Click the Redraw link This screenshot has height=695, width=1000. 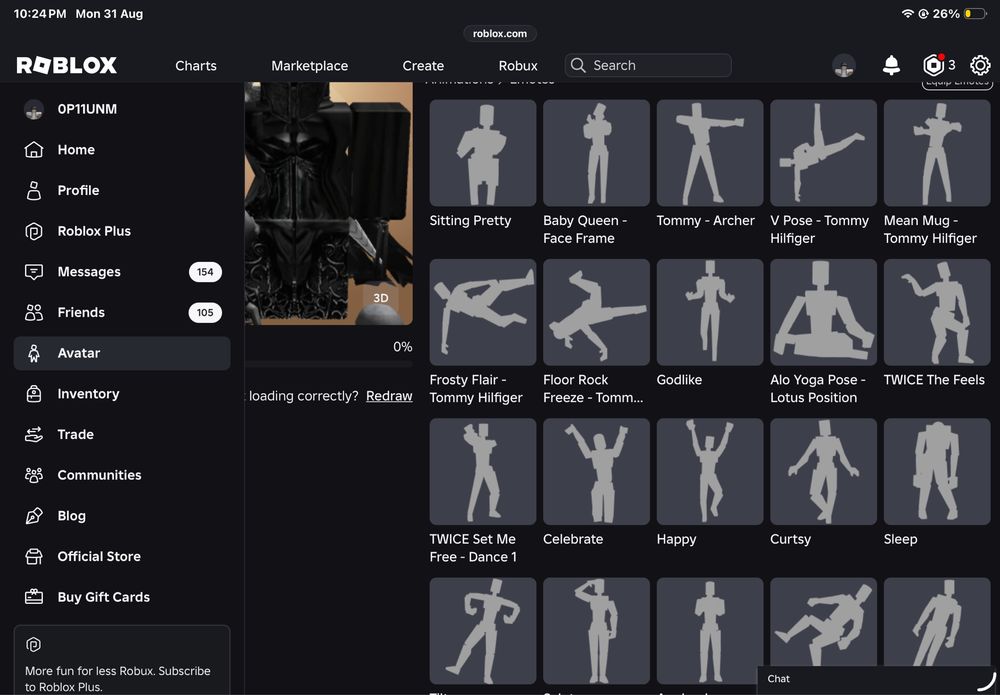389,396
